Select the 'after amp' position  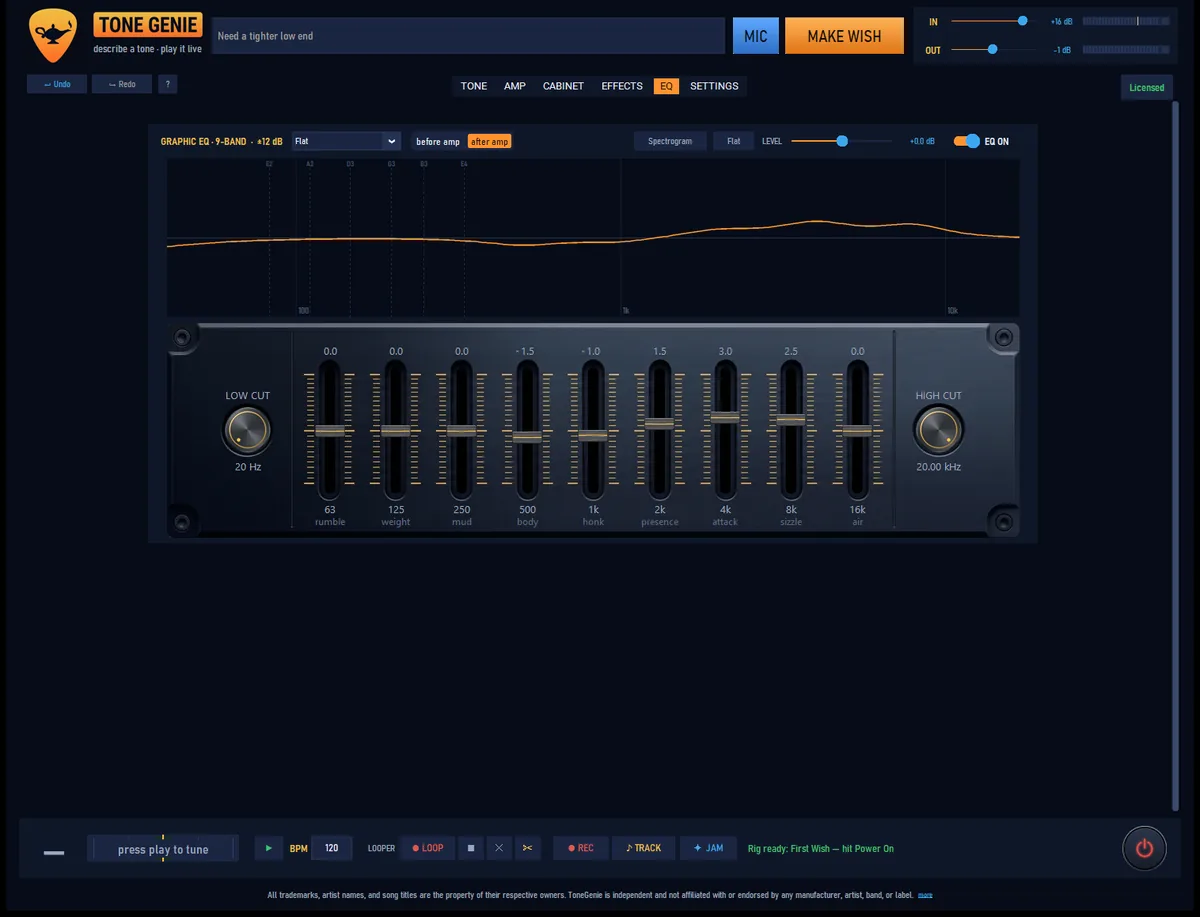490,141
